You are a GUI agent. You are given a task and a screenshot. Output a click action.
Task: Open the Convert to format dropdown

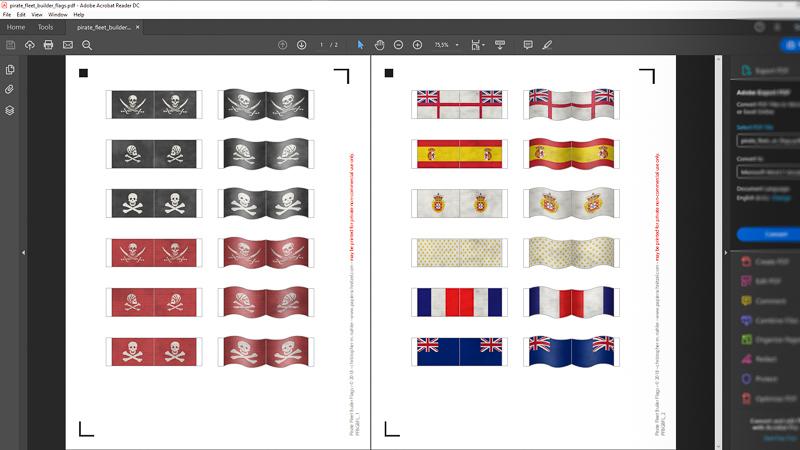point(768,172)
